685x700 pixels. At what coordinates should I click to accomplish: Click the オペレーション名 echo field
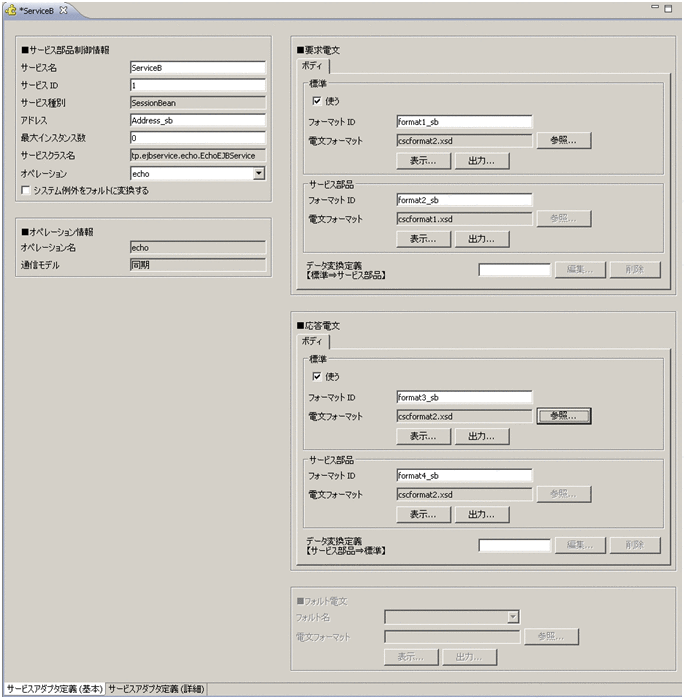(198, 247)
